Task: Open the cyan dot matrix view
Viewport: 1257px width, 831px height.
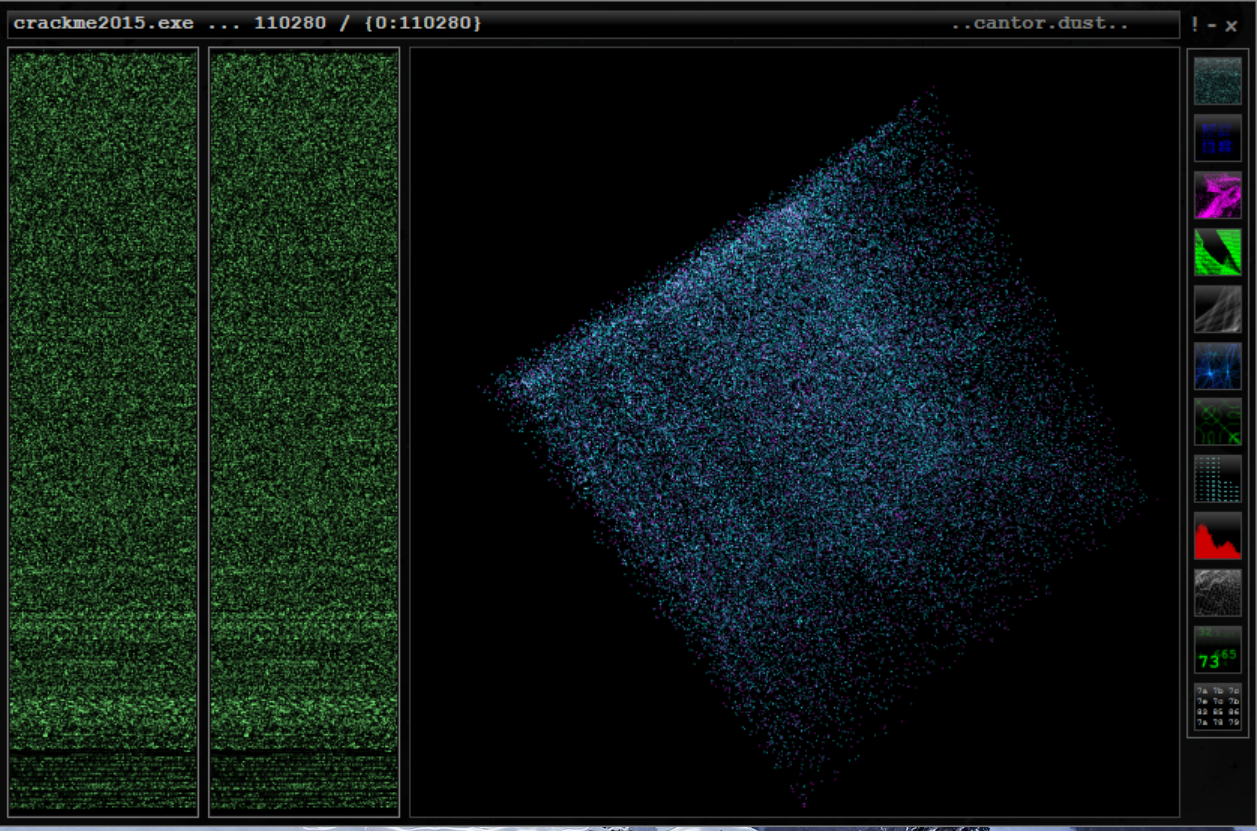Action: pyautogui.click(x=1217, y=479)
